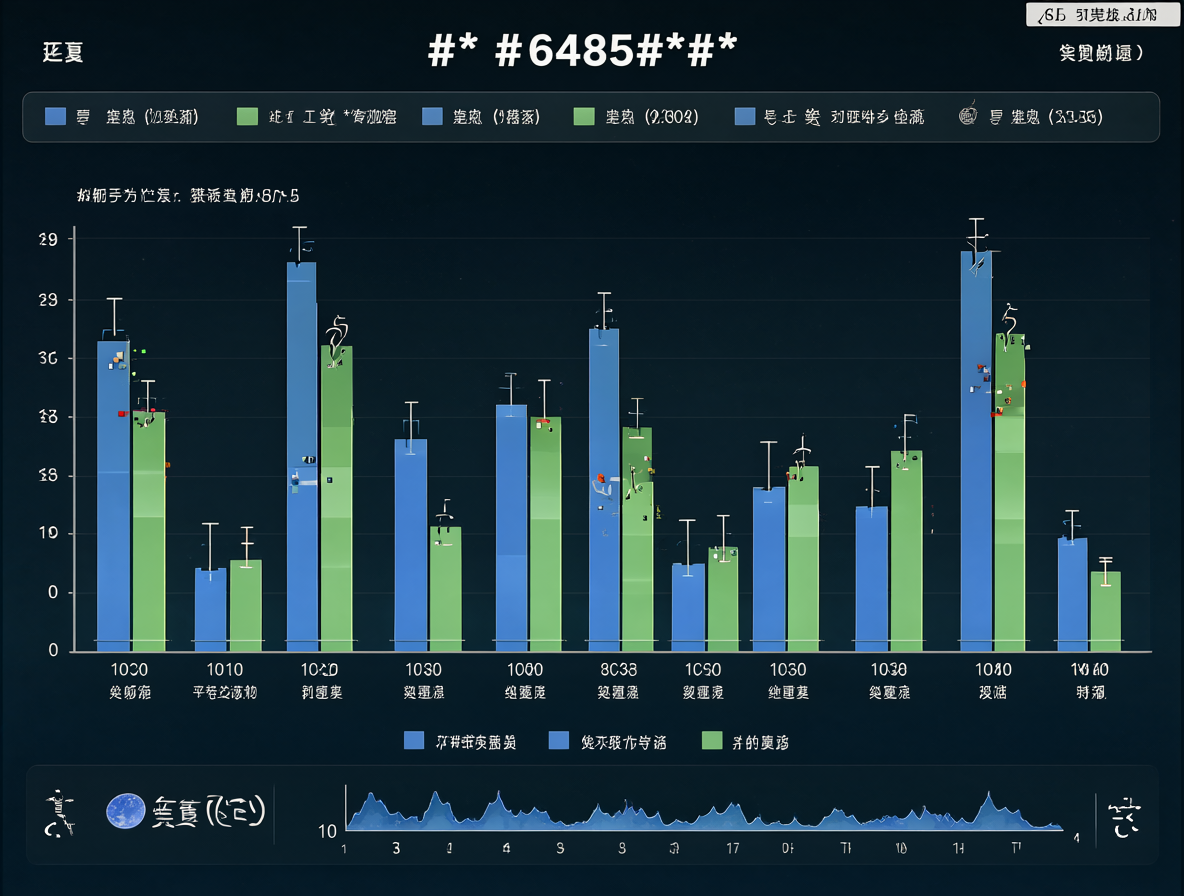Image resolution: width=1184 pixels, height=896 pixels.
Task: Select the leftmost blue swatch in the top legend
Action: [55, 116]
